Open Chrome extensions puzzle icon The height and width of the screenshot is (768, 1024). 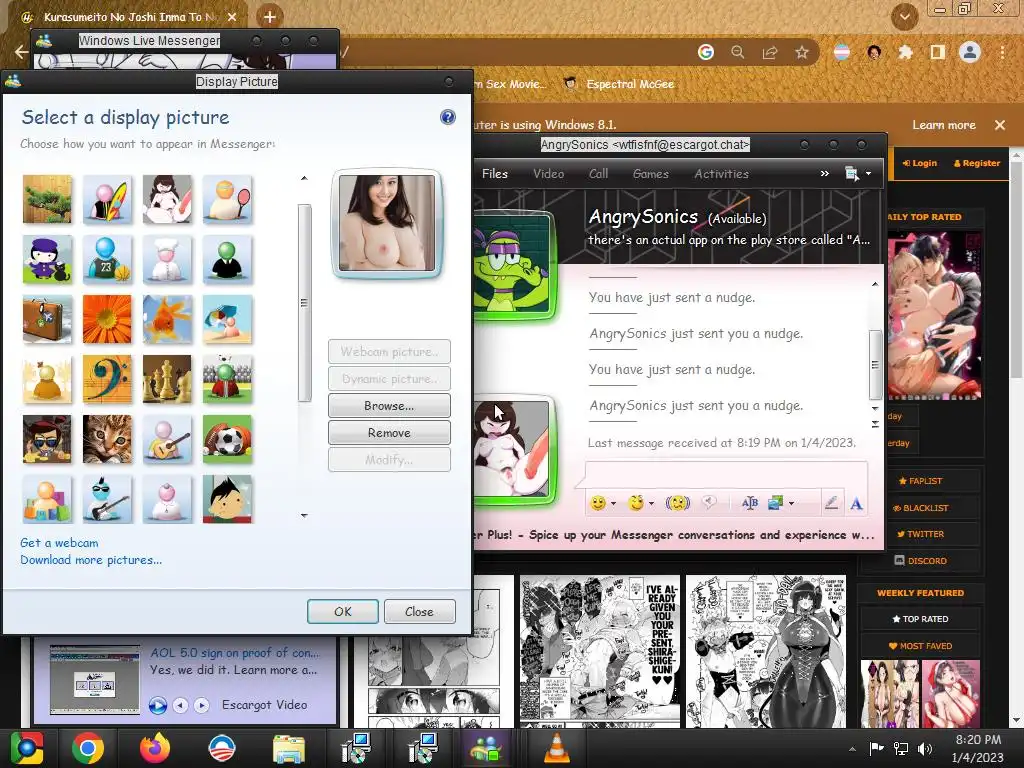click(905, 52)
